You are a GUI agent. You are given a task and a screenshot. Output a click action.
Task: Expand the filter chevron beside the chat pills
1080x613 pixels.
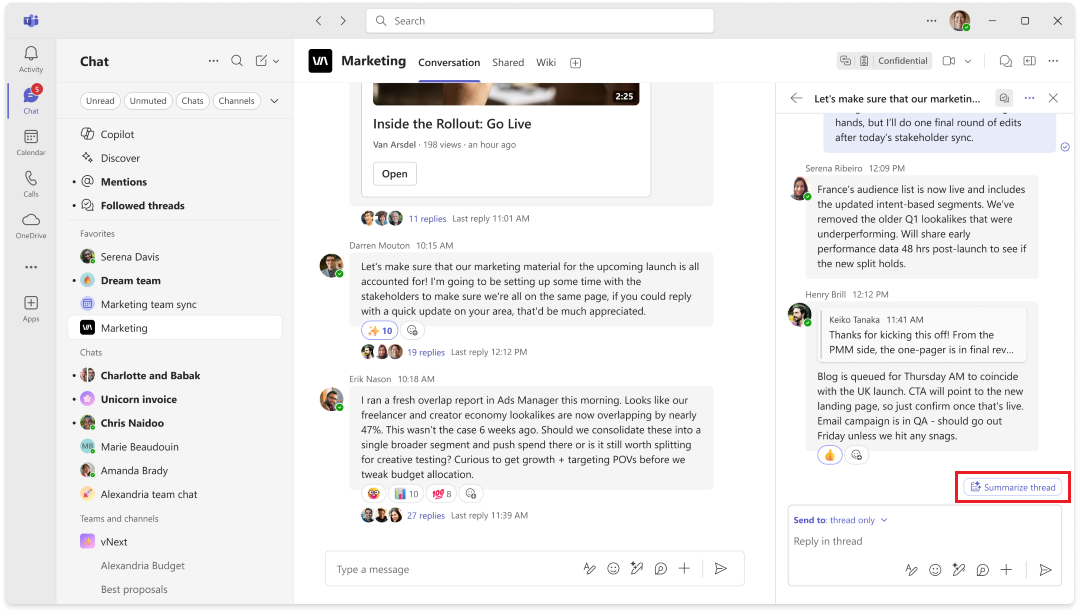274,100
